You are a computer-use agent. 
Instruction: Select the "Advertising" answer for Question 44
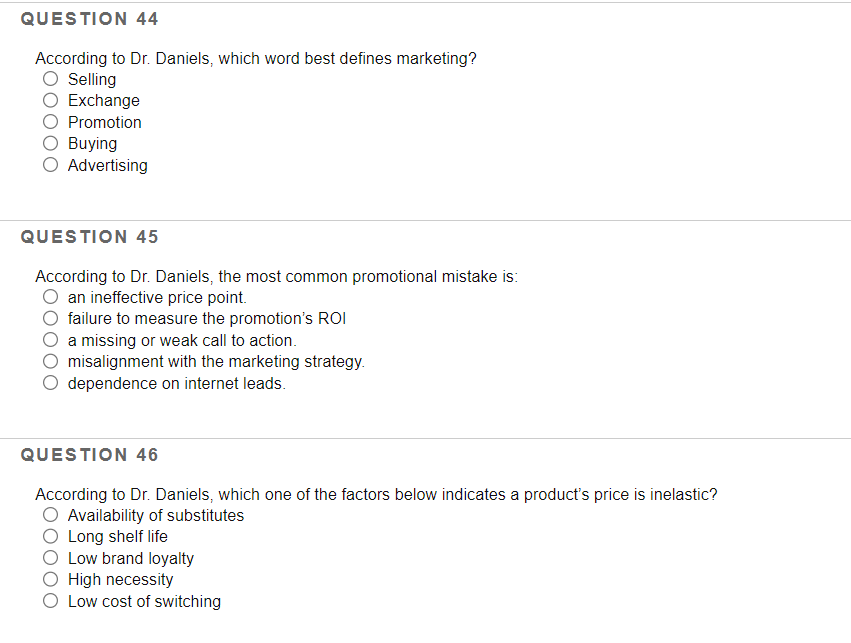[x=50, y=164]
